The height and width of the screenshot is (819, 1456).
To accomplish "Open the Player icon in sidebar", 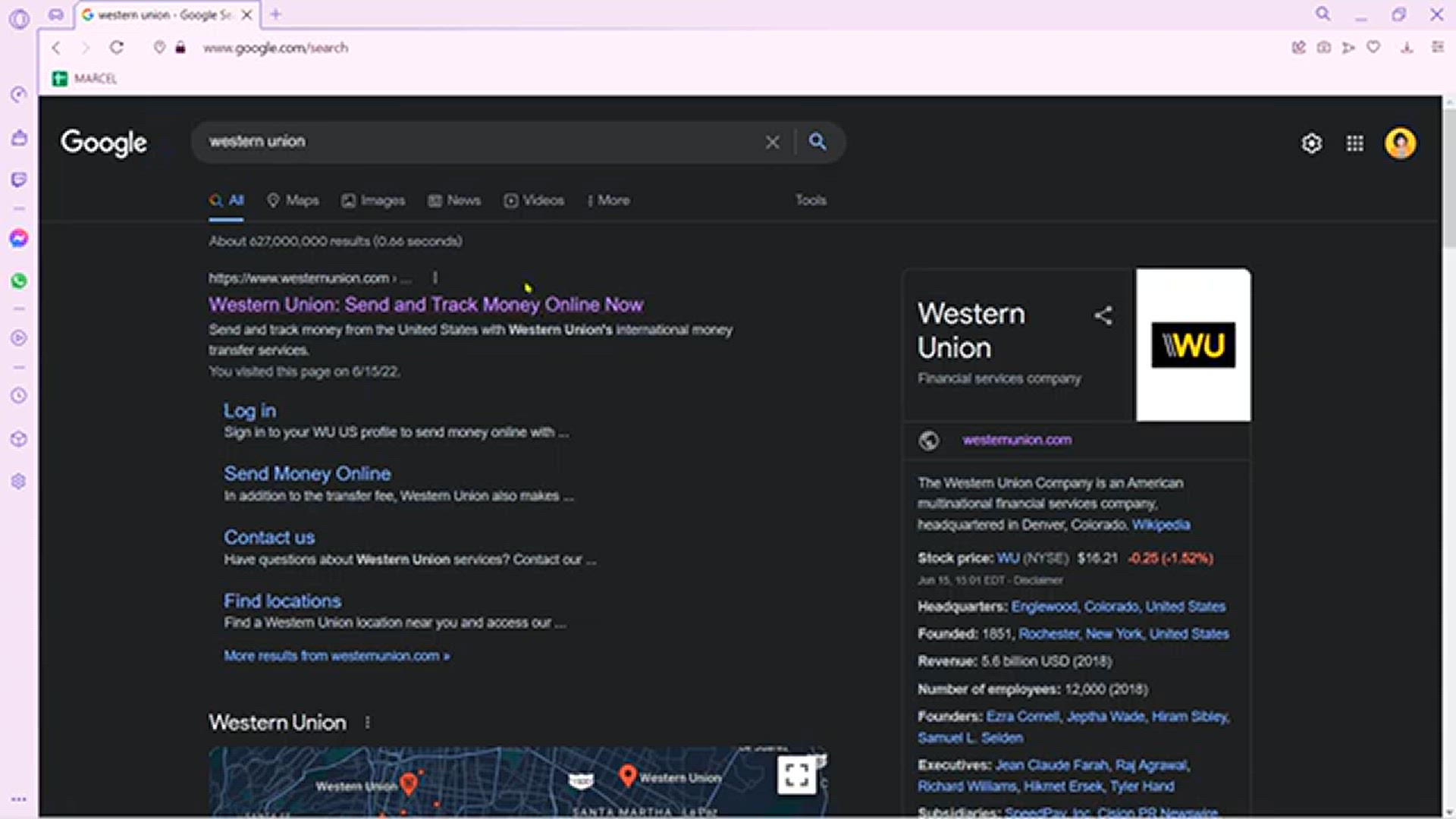I will (x=19, y=337).
